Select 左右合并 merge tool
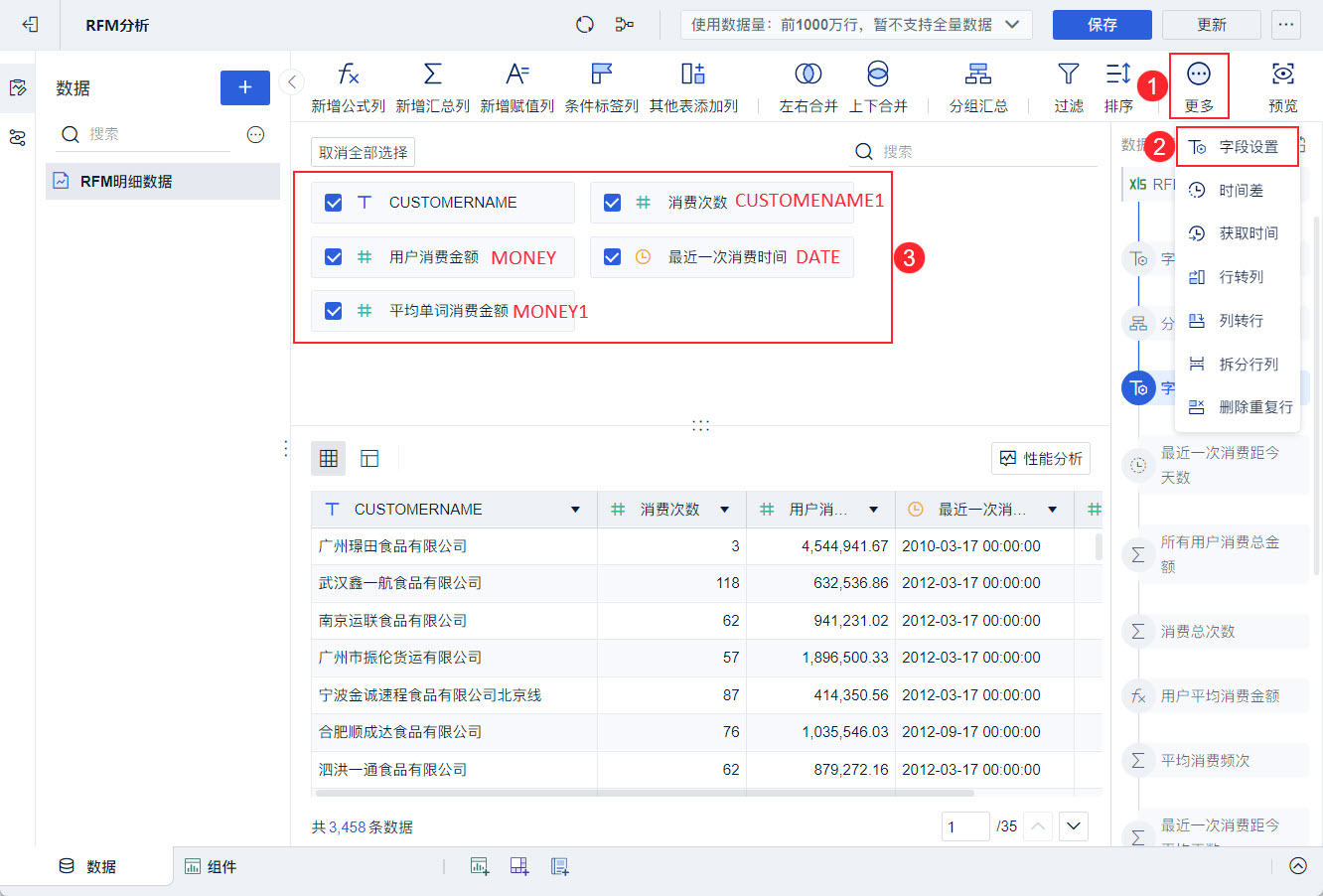Viewport: 1323px width, 896px height. (x=808, y=87)
